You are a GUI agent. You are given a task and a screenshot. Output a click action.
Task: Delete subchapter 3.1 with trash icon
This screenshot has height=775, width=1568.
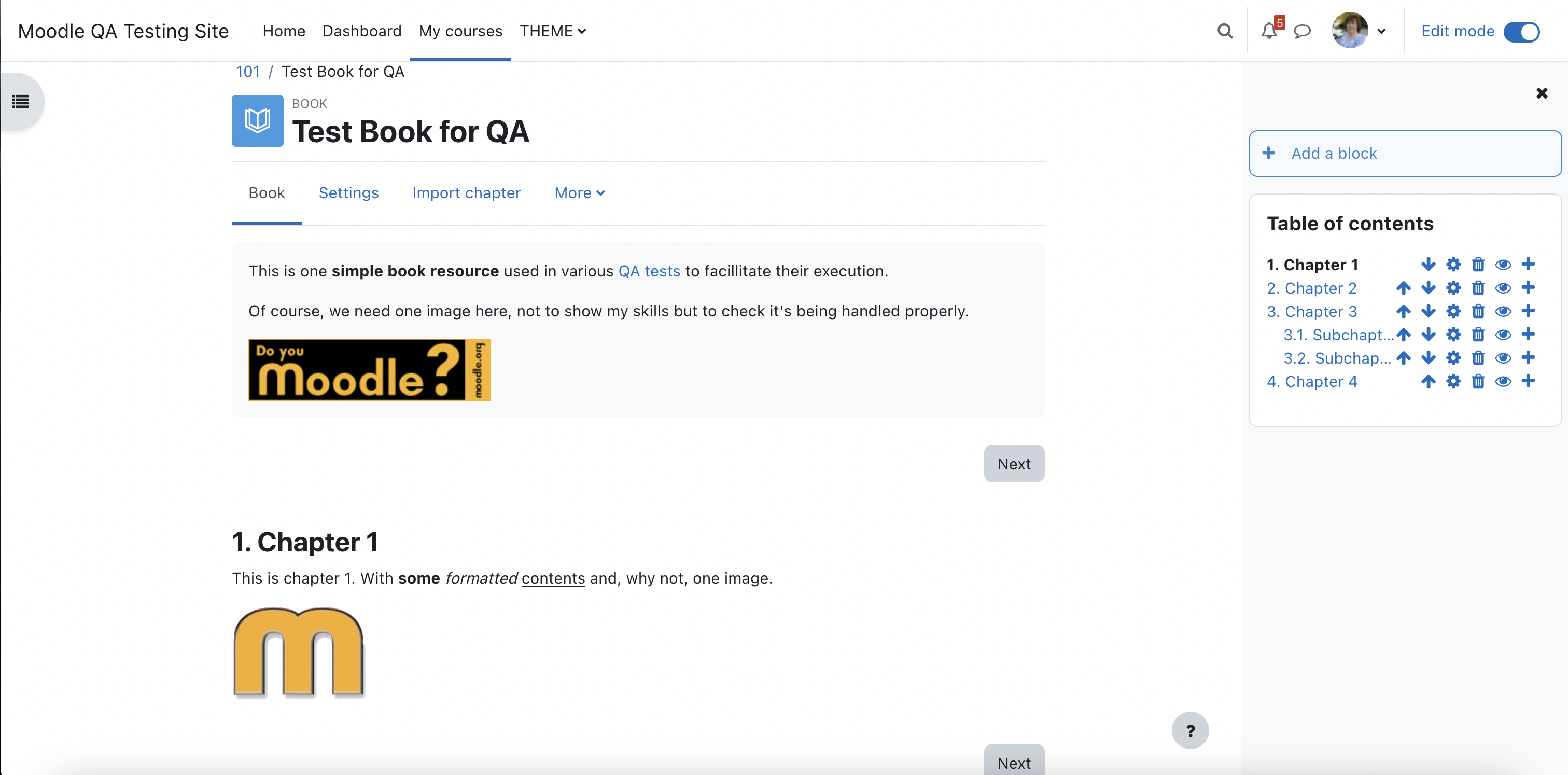click(x=1478, y=334)
